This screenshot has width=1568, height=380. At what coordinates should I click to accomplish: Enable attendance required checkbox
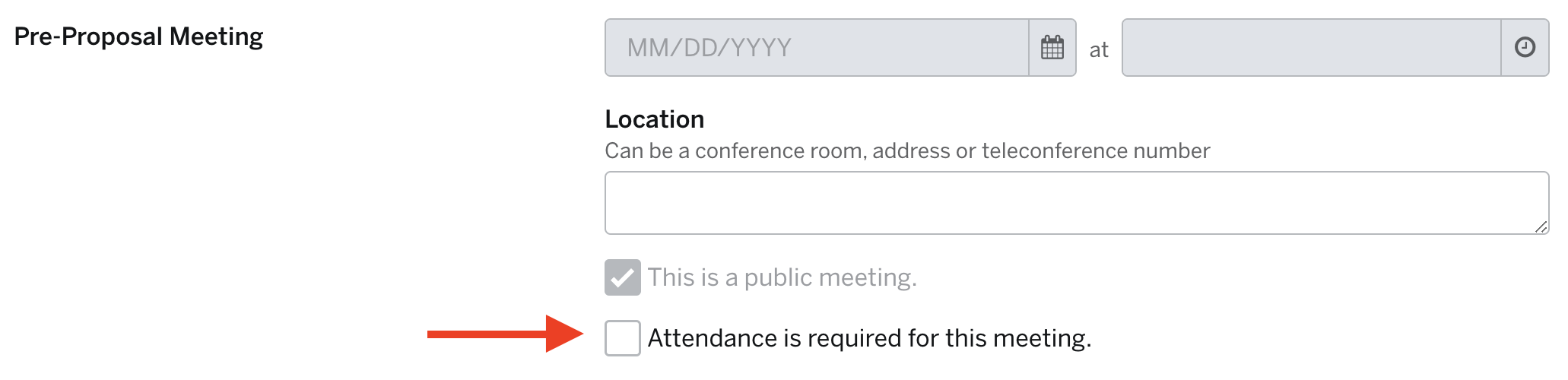623,338
